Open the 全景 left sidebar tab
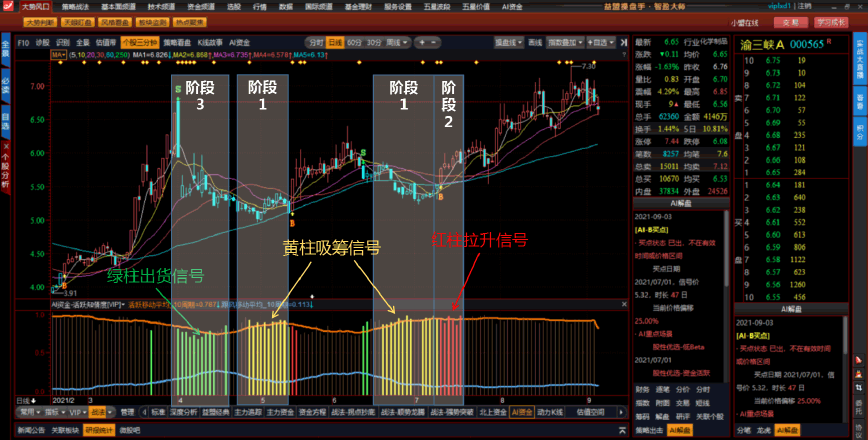 6,49
